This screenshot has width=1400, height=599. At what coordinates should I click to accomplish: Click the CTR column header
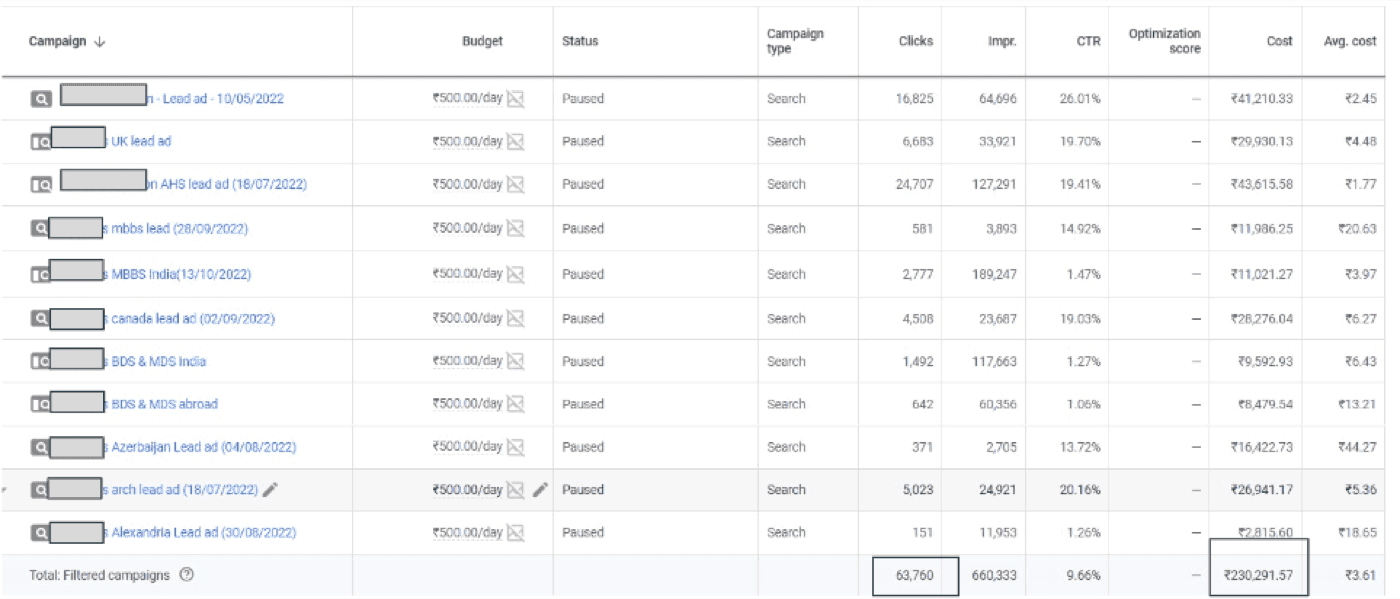tap(1088, 42)
